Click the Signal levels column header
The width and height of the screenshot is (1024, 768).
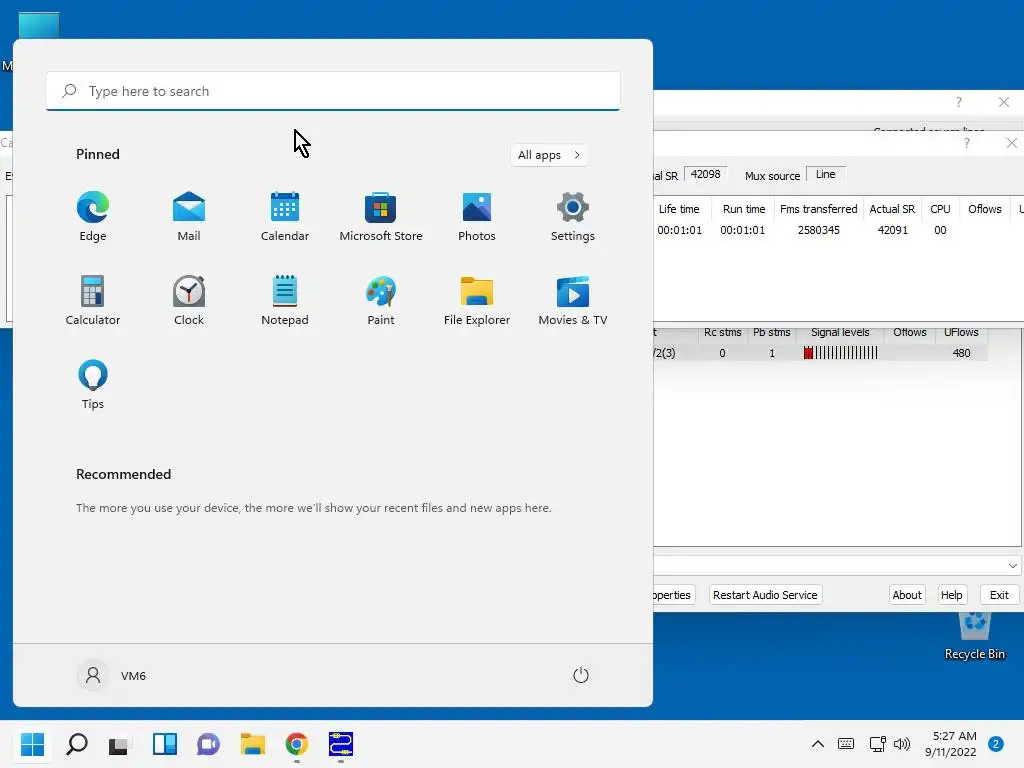coord(840,332)
